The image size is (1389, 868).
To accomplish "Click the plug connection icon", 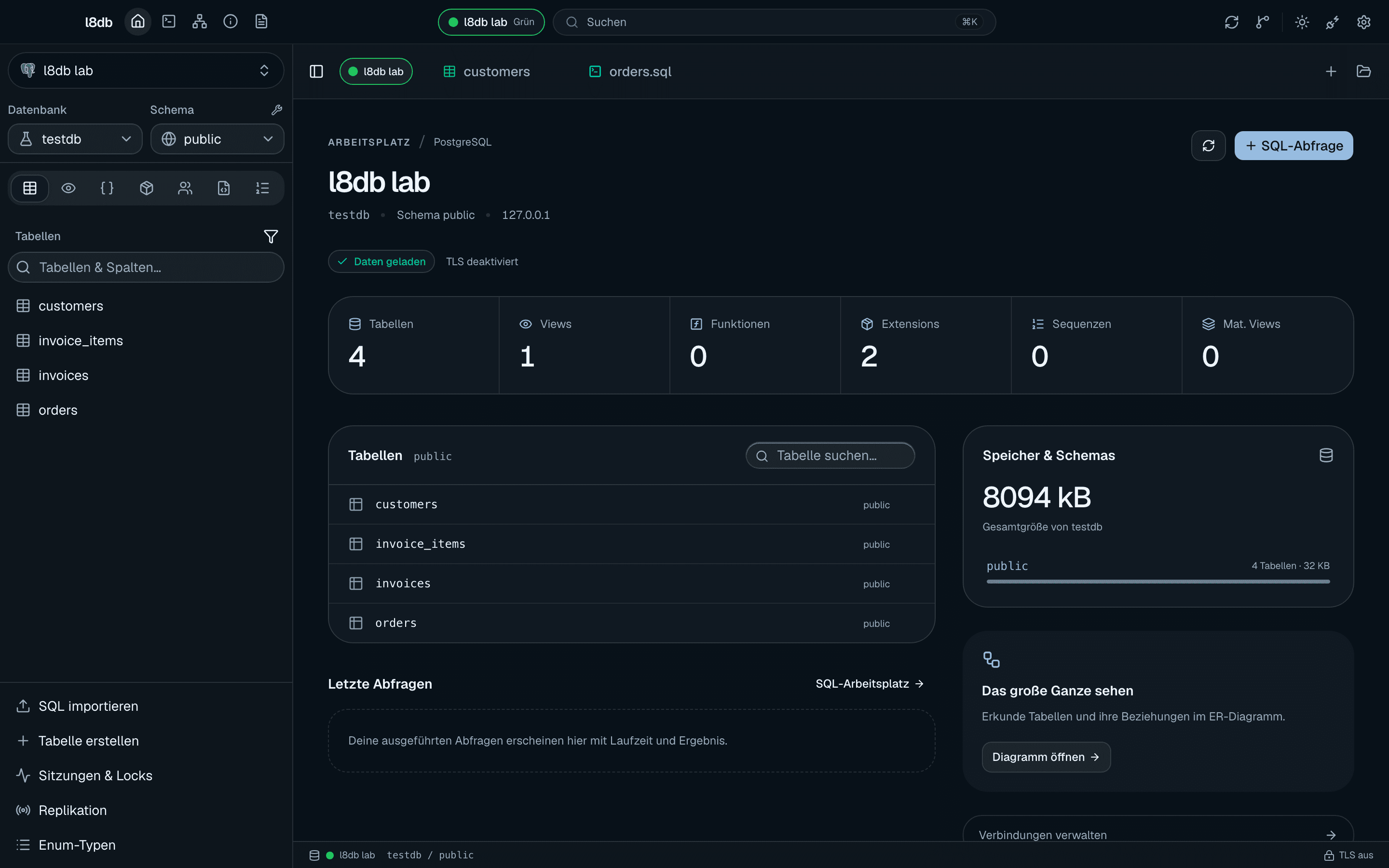I will [x=1333, y=22].
